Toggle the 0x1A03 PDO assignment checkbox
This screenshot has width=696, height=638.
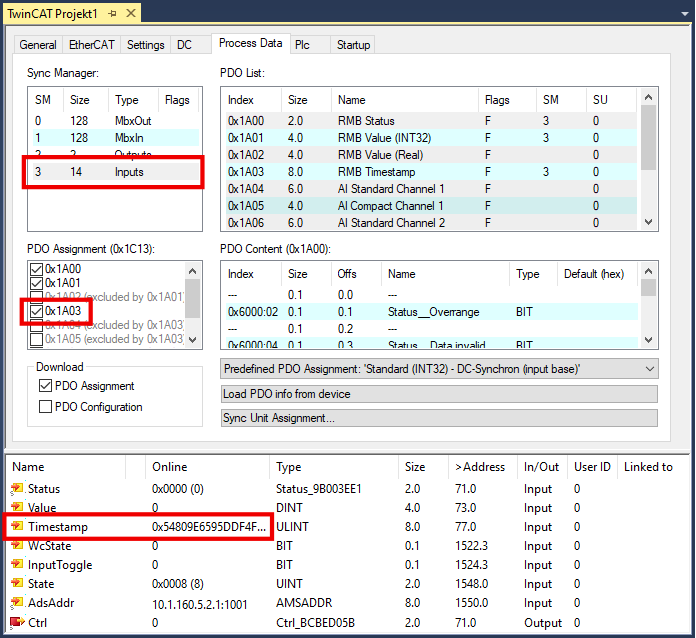[36, 311]
